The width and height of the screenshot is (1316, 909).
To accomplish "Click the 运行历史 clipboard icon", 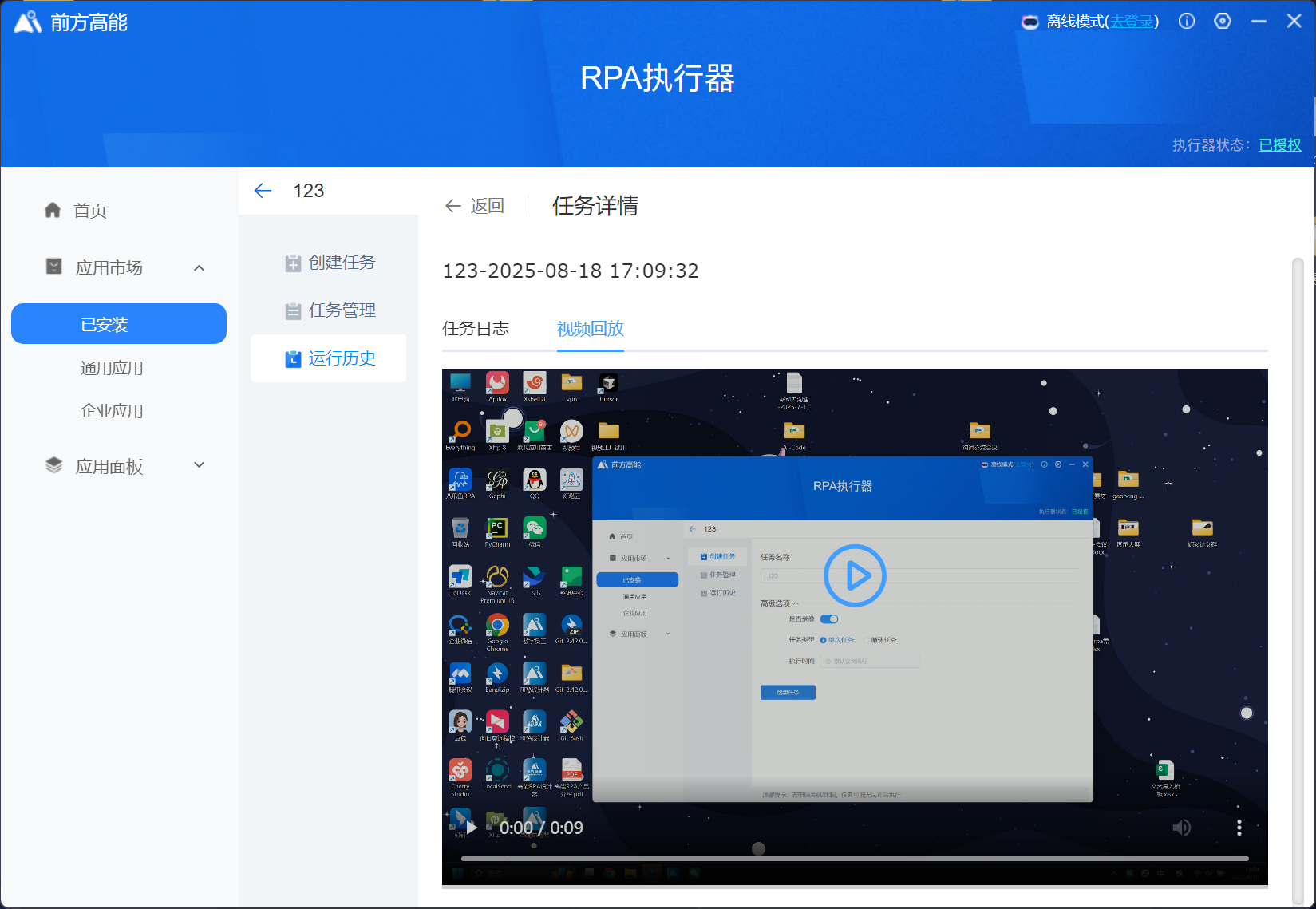I will click(293, 359).
